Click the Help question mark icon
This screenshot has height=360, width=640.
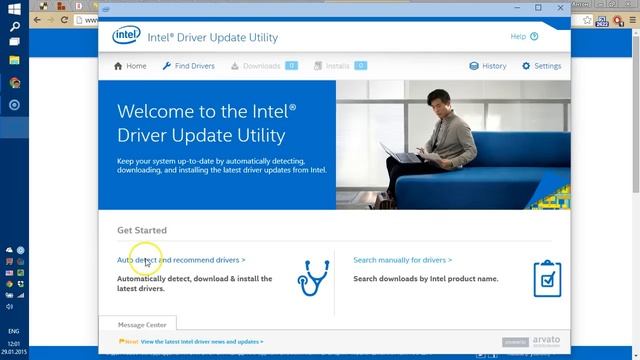click(534, 36)
